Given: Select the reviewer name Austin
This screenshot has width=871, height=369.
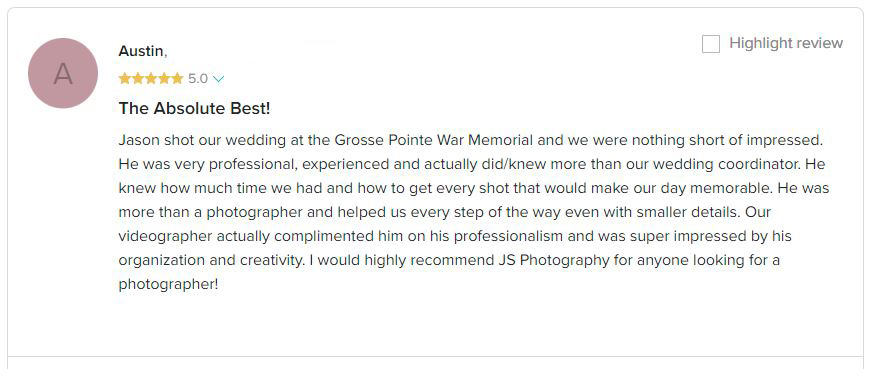Looking at the screenshot, I should (x=141, y=51).
